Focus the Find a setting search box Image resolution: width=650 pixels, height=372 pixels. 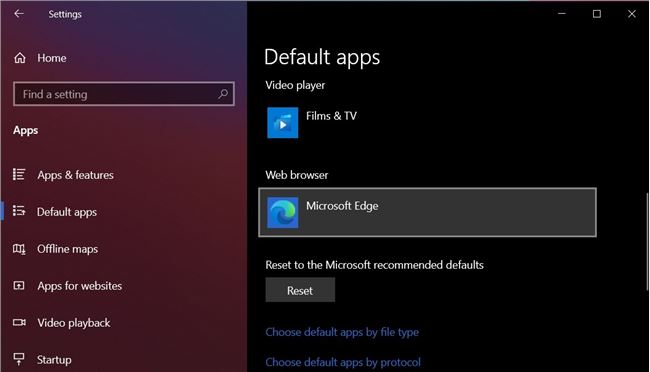124,94
